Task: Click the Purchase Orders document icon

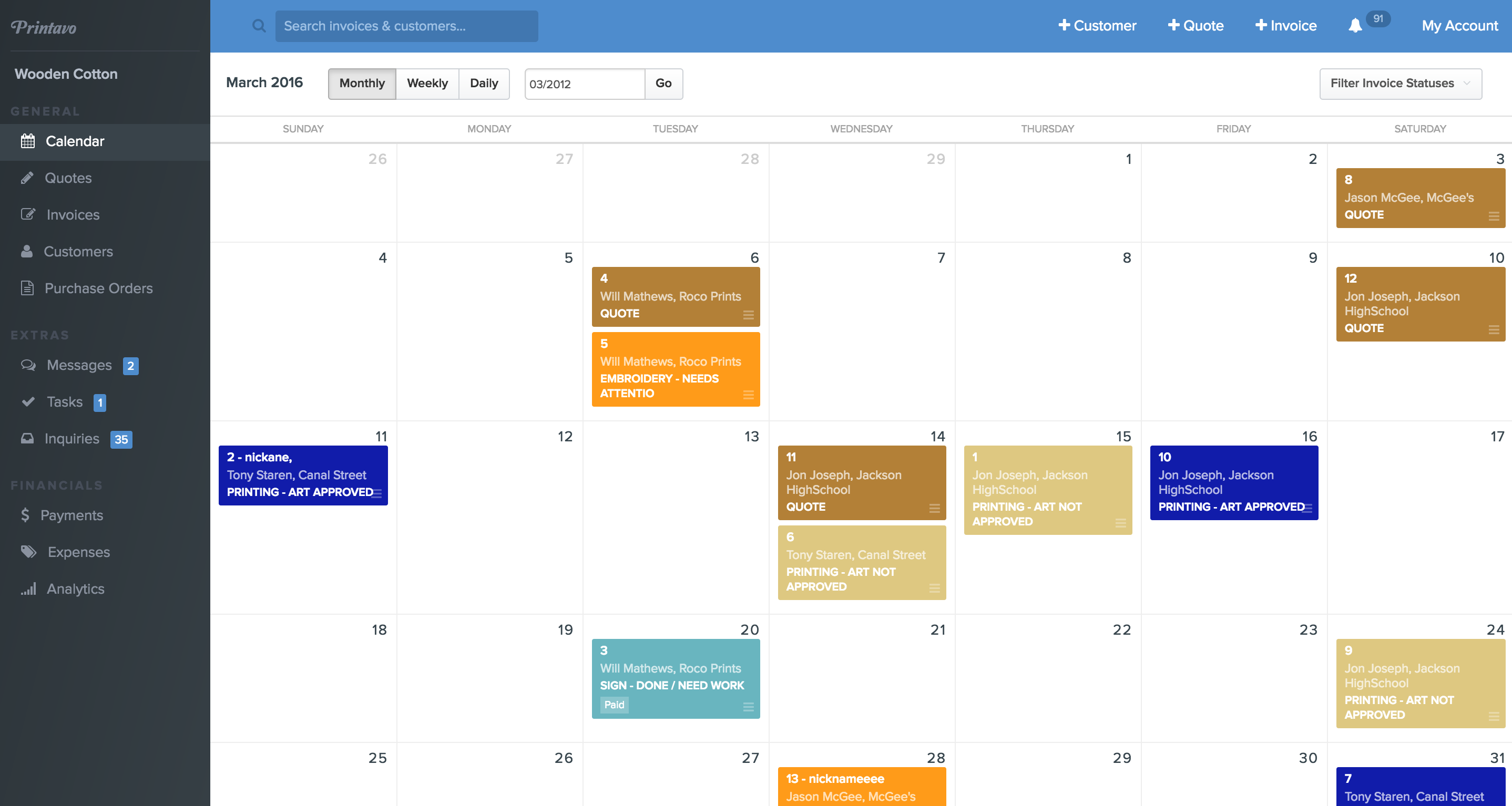Action: 27,288
